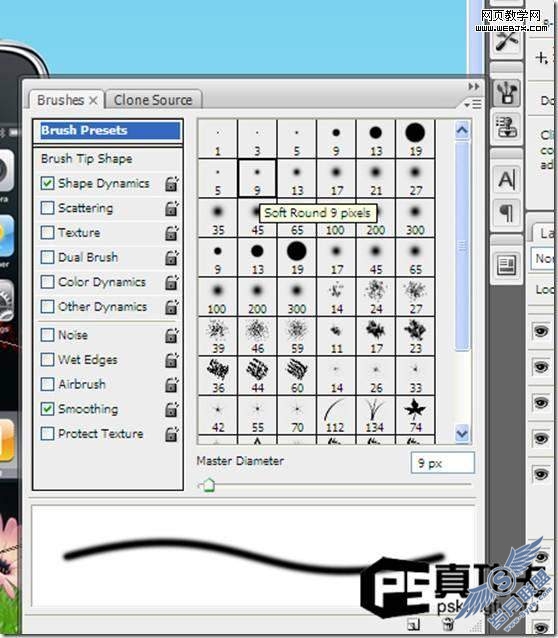This screenshot has width=558, height=638.
Task: Open the Paragraph panel icon
Action: coord(506,213)
